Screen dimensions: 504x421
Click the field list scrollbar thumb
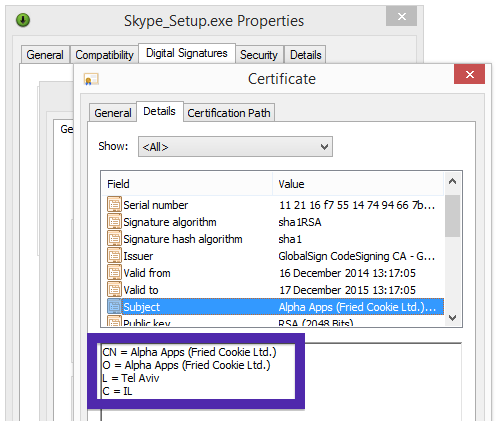coord(452,216)
